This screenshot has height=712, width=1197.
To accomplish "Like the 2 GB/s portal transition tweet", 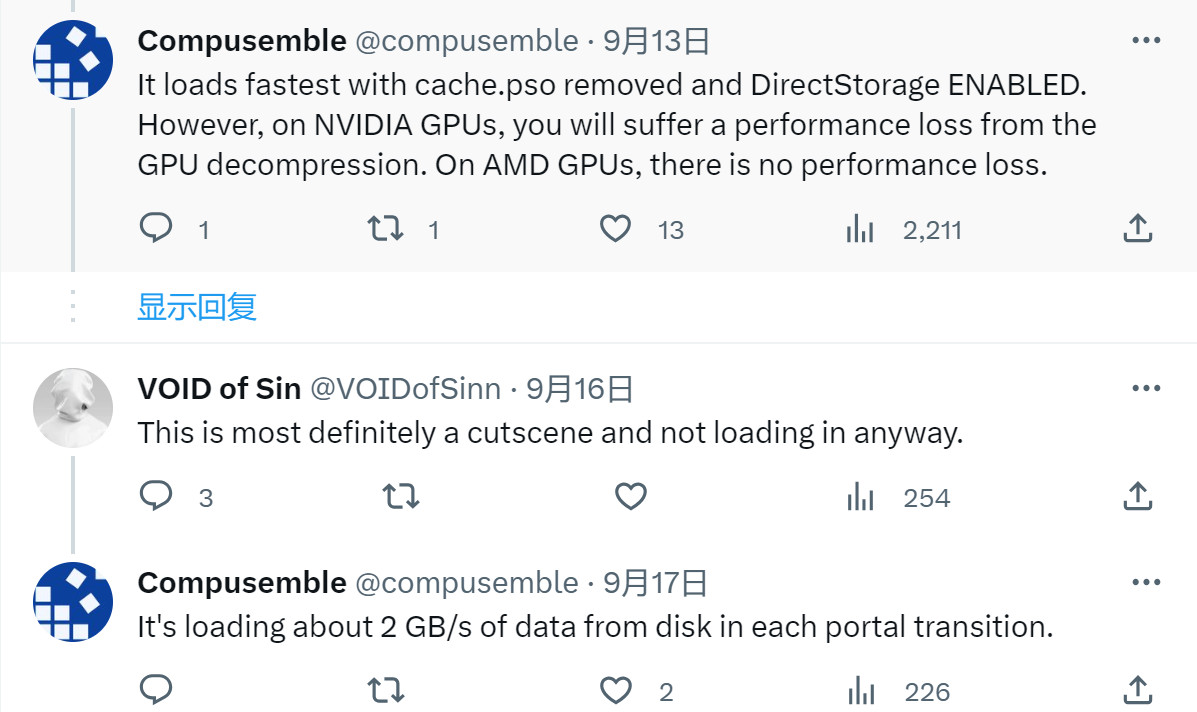I will click(615, 690).
